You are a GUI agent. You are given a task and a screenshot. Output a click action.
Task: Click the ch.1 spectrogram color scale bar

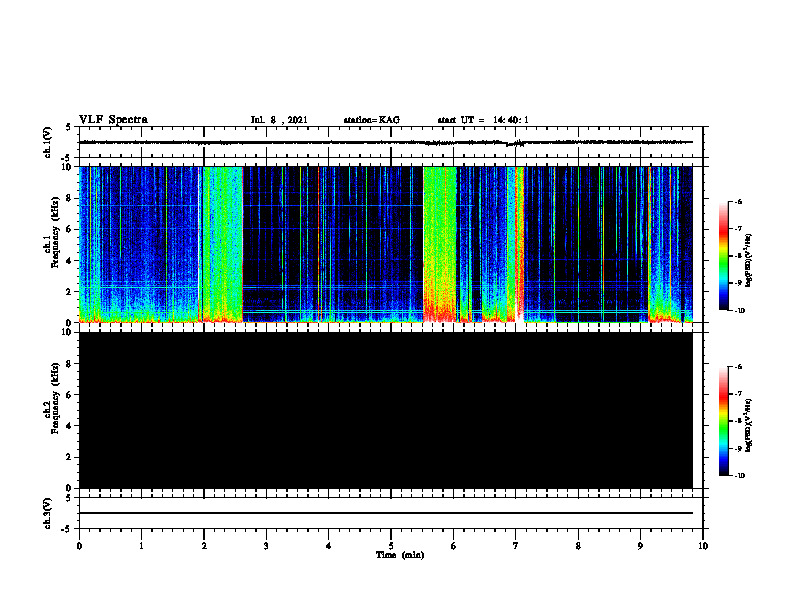723,256
